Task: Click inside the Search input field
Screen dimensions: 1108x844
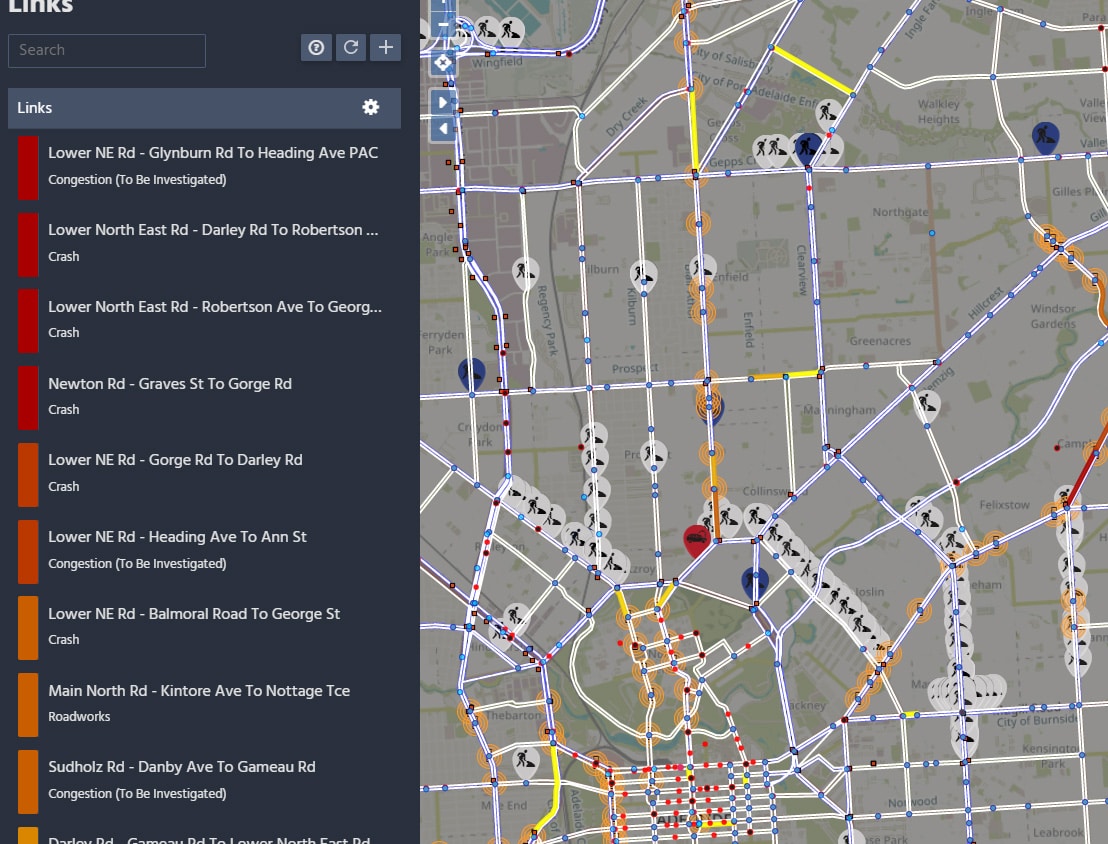Action: pyautogui.click(x=106, y=50)
